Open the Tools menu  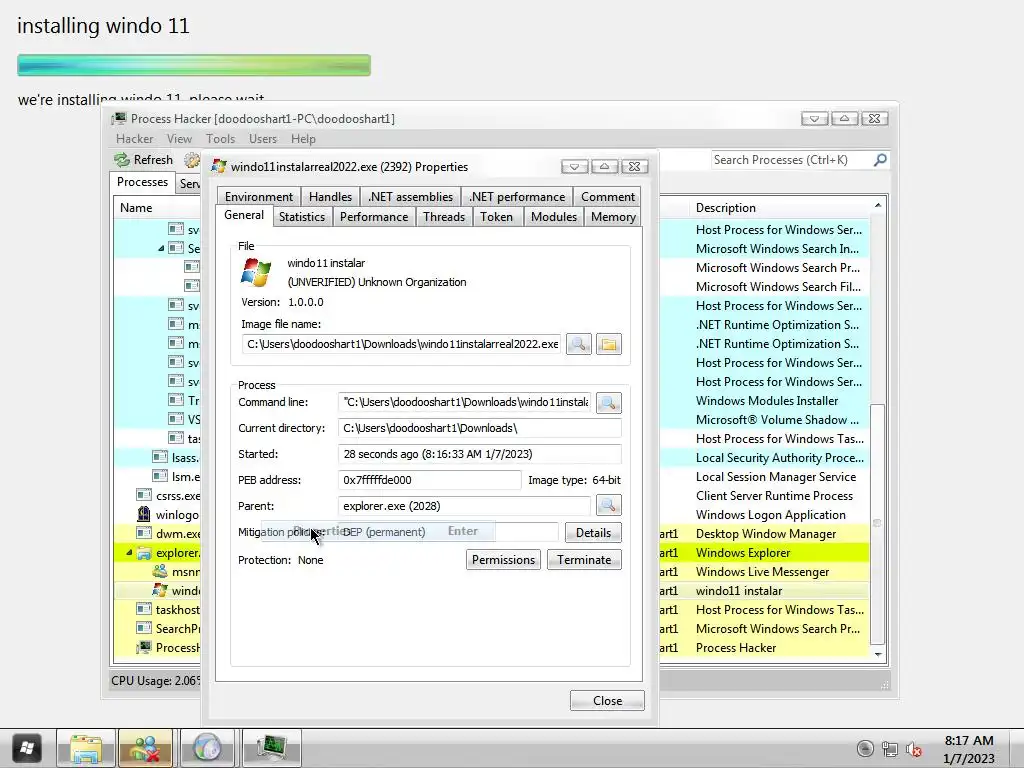pyautogui.click(x=220, y=138)
